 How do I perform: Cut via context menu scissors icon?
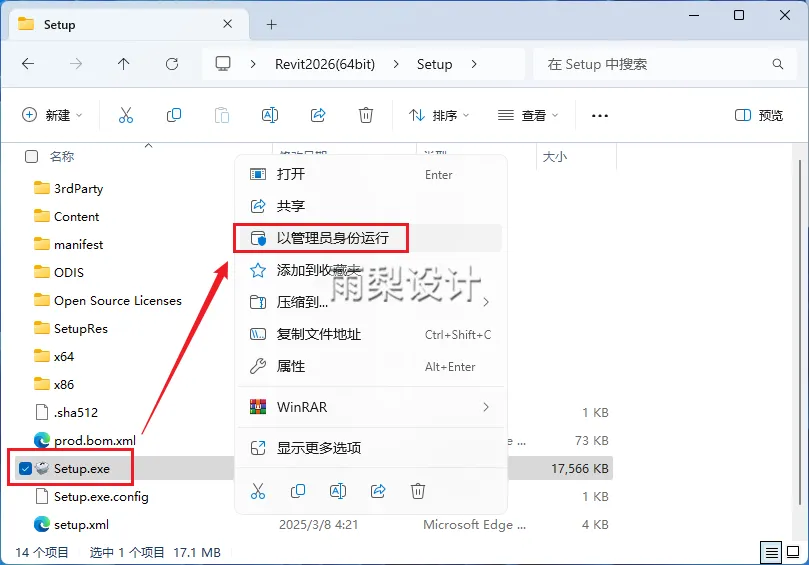(258, 491)
